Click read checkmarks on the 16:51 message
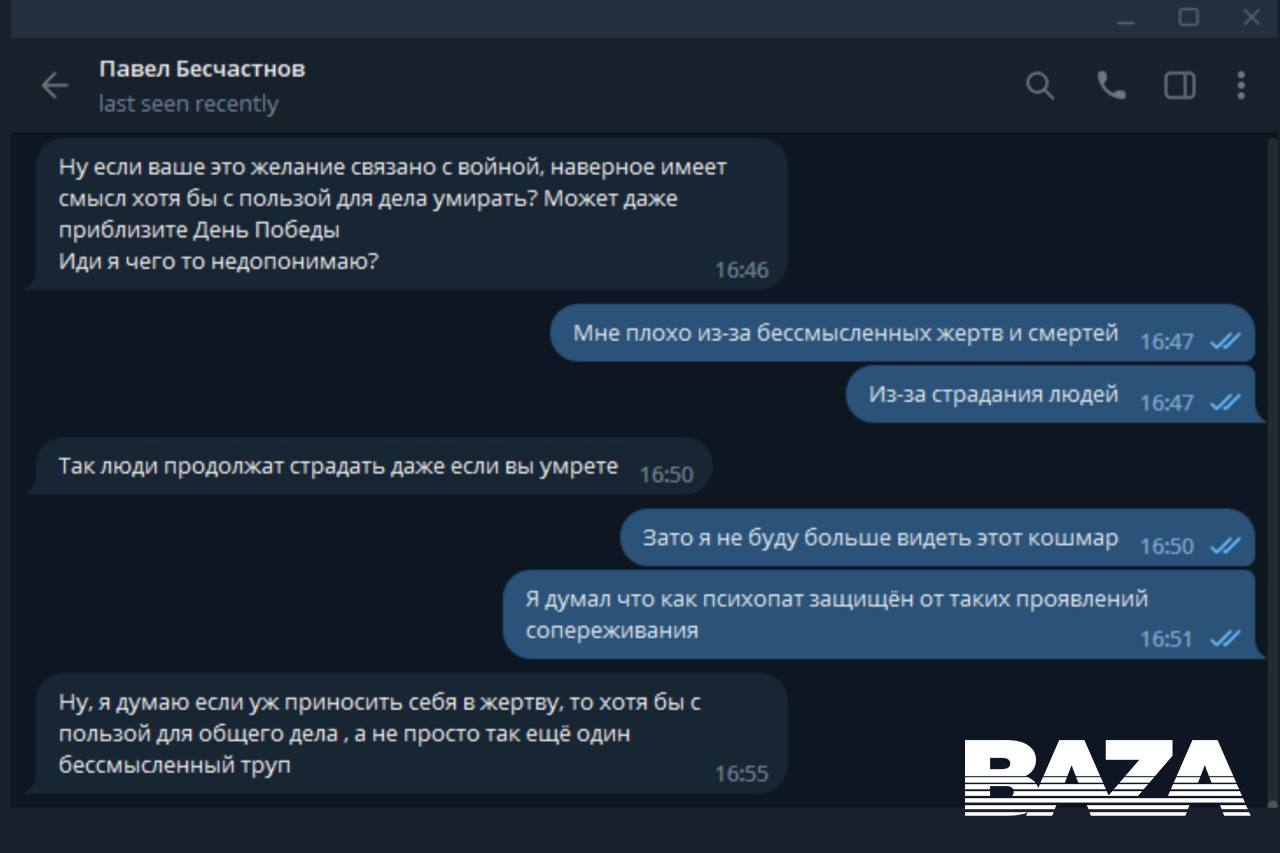 (x=1225, y=638)
